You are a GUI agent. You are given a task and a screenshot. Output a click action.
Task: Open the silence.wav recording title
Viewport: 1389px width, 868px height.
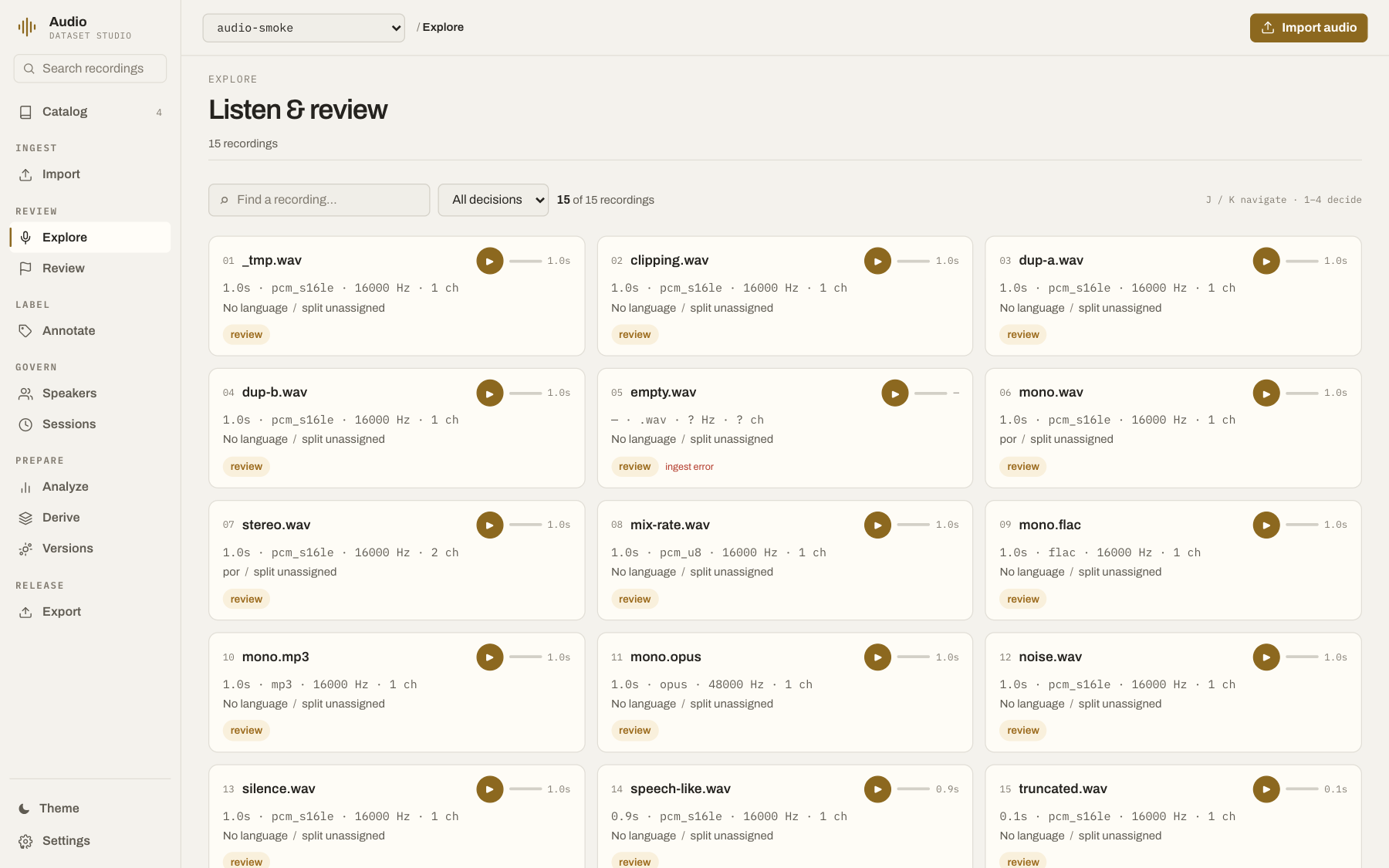pos(279,789)
